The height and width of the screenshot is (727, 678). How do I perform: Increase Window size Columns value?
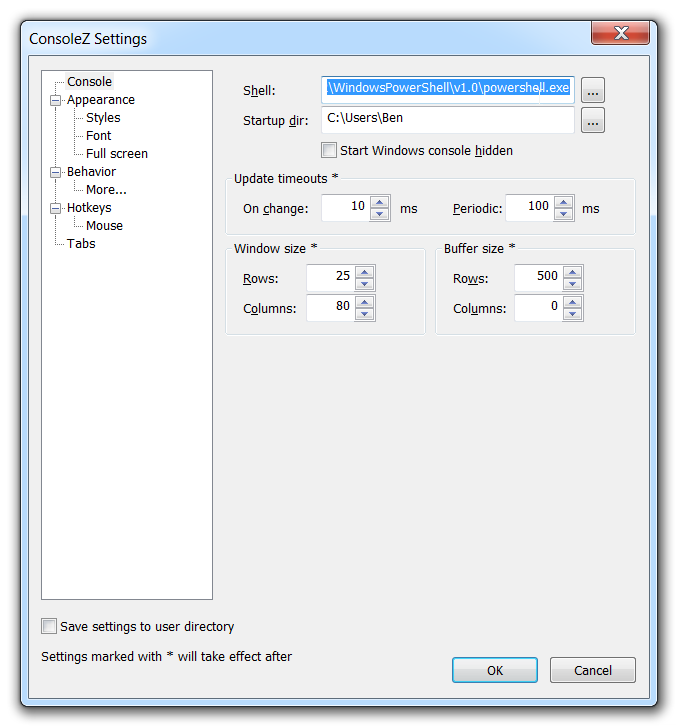tap(365, 302)
